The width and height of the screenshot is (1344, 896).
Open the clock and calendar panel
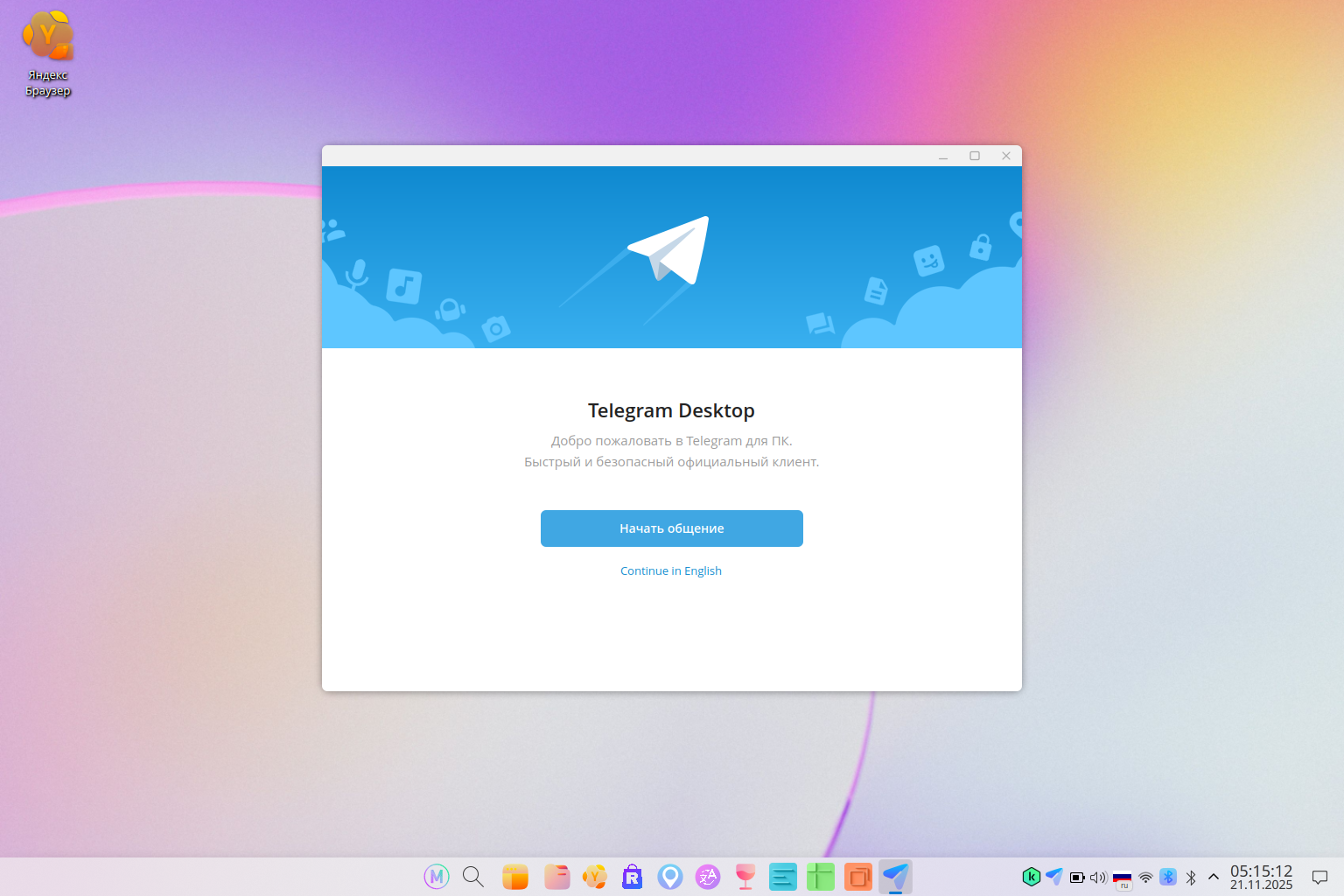click(x=1261, y=877)
